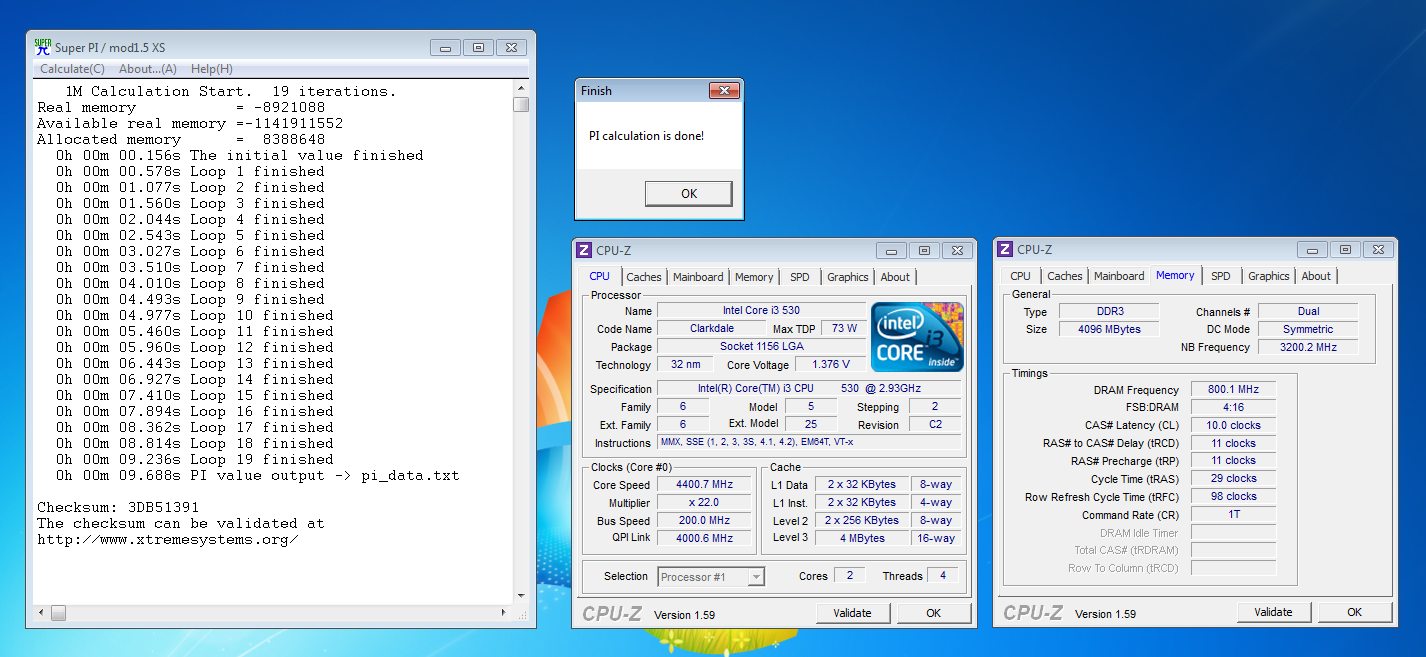This screenshot has width=1426, height=657.
Task: Switch to Caches tab in left CPU-Z window
Action: 644,277
